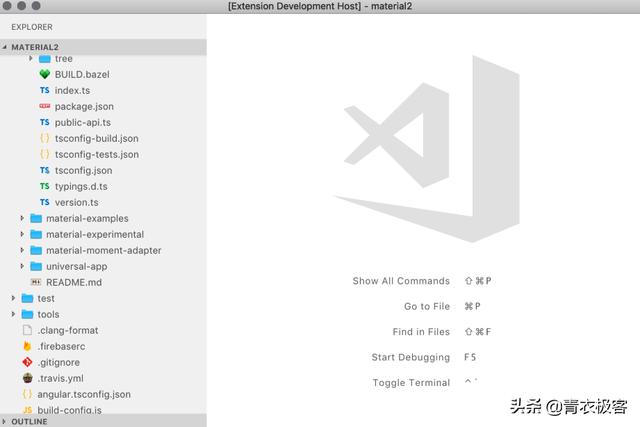
Task: Click the braces icon beside angular.tsconfig.json
Action: click(x=27, y=394)
